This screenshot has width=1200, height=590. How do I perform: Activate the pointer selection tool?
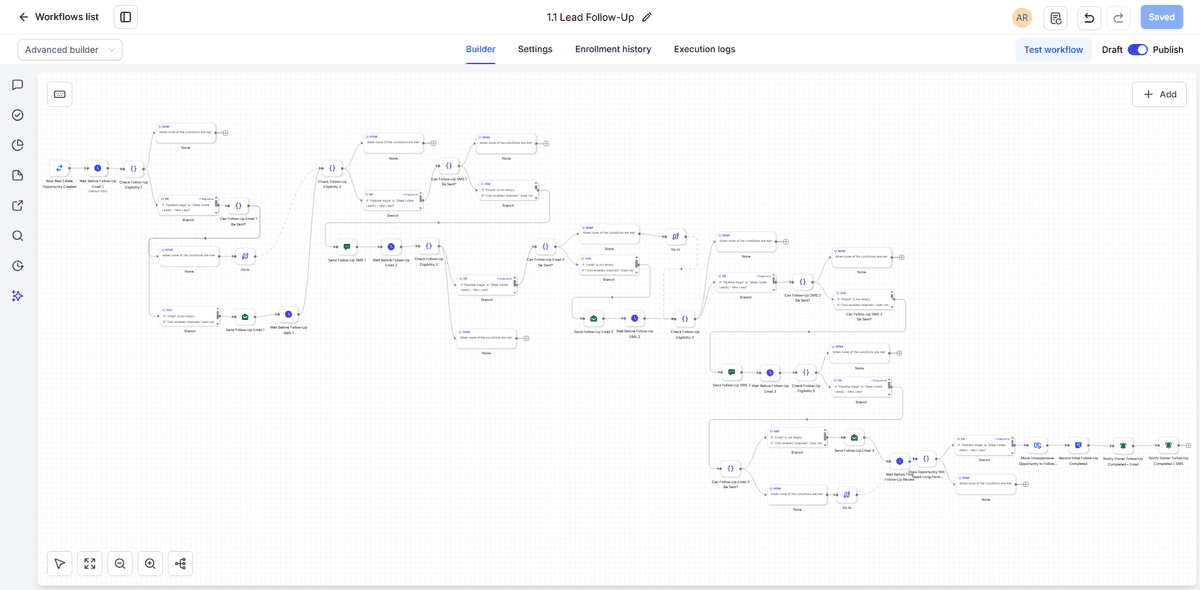point(60,564)
